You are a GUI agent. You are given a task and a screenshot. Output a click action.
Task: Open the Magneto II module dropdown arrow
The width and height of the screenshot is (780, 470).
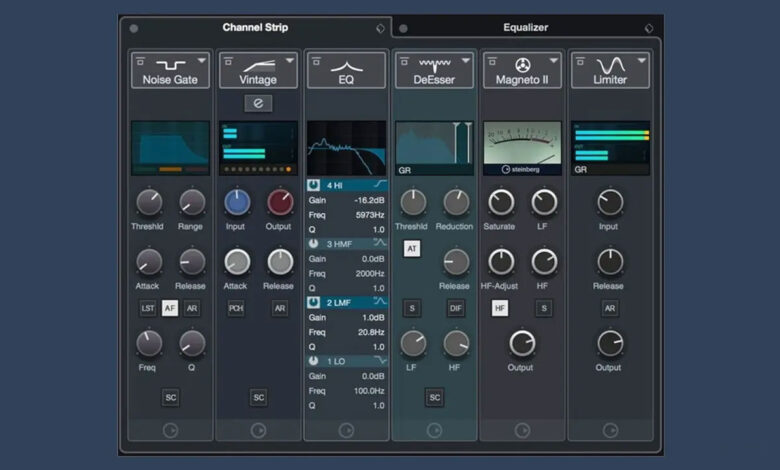pos(554,61)
